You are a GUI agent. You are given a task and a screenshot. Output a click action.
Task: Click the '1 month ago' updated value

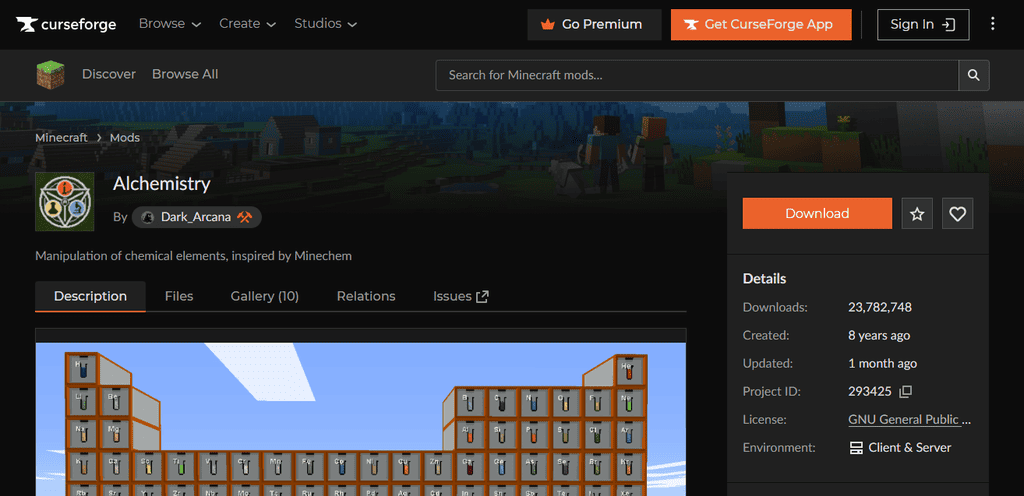coord(882,364)
